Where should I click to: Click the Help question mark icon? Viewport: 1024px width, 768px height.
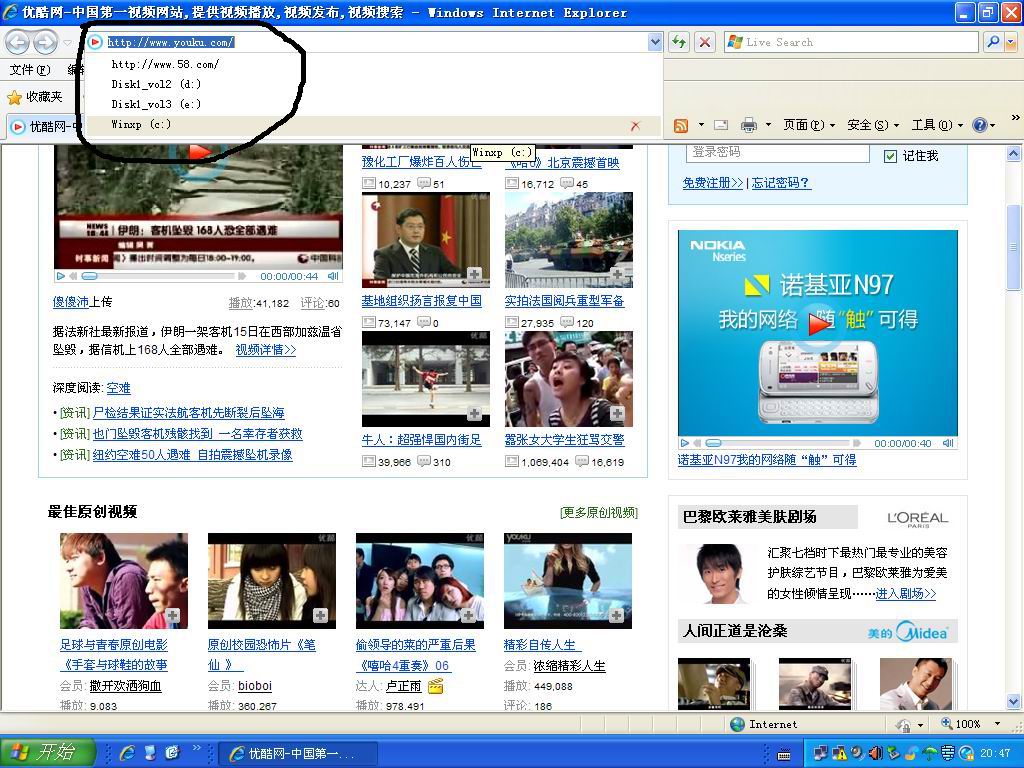(980, 125)
